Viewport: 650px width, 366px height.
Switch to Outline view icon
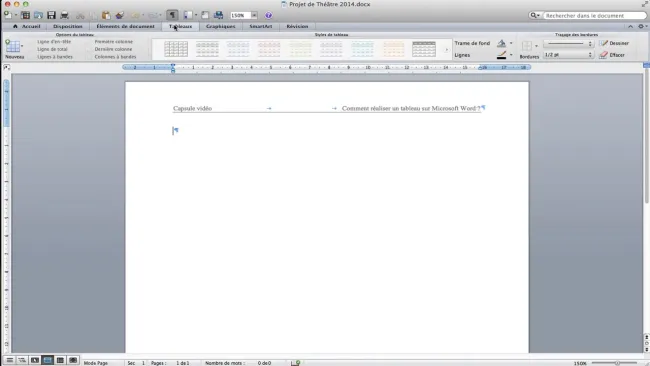click(x=22, y=360)
